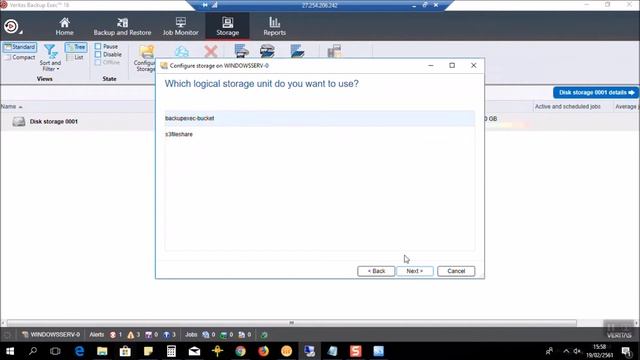Open File Explorer from taskbar
Screen dimensions: 640x360
pyautogui.click(x=102, y=351)
